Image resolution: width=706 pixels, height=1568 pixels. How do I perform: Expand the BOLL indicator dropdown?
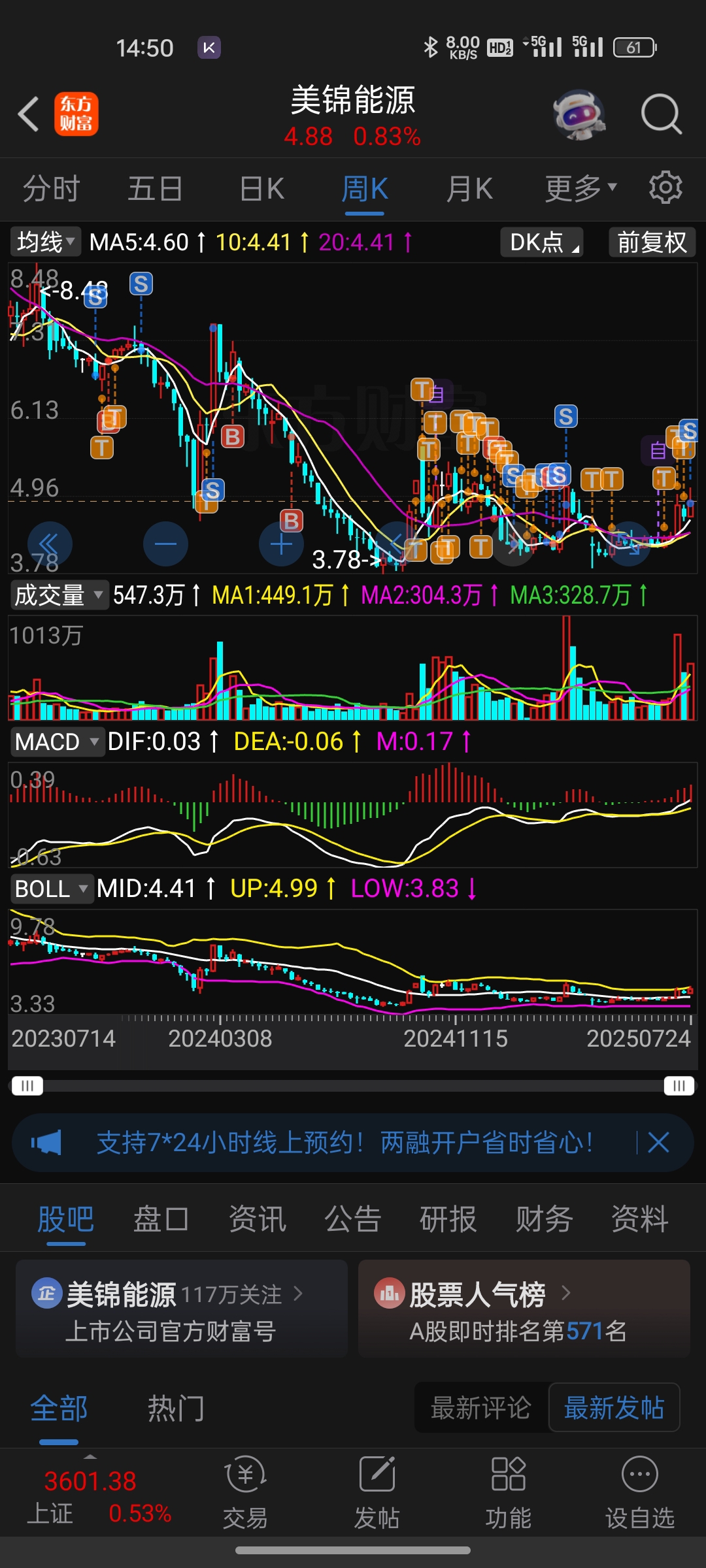pyautogui.click(x=52, y=889)
